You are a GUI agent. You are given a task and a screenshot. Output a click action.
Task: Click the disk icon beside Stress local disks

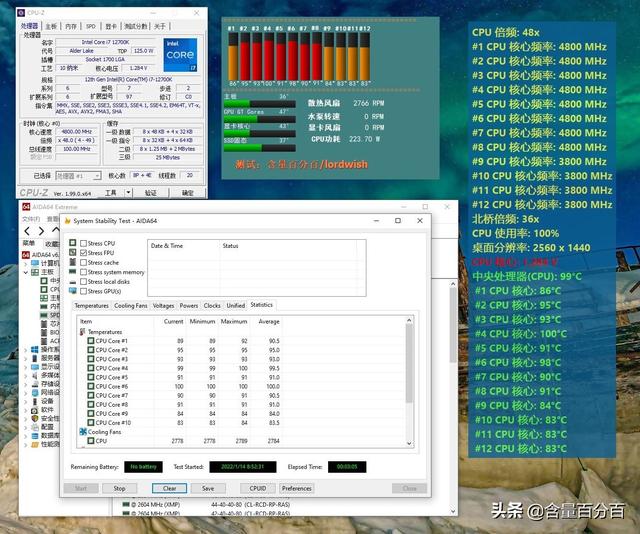73,282
